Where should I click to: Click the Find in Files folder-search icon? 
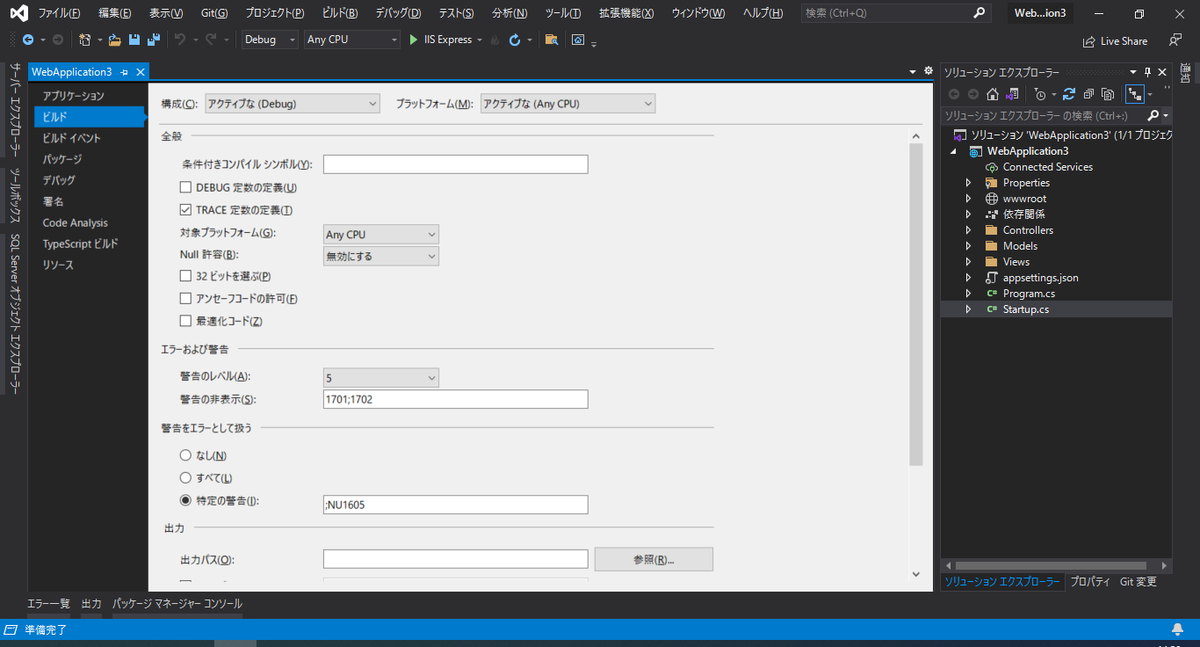tap(551, 40)
